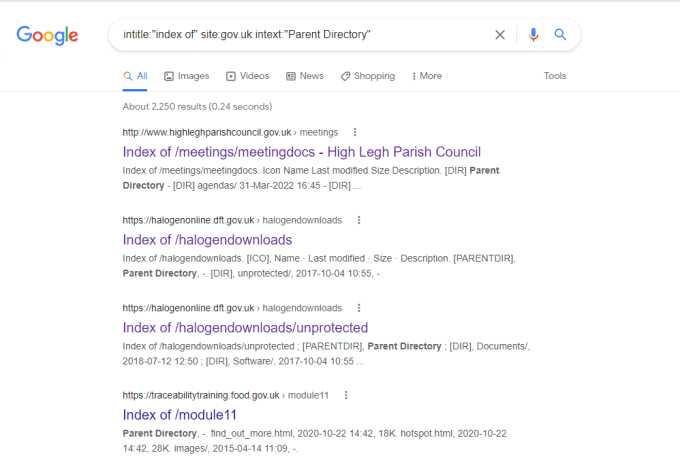Viewport: 680px width, 470px height.
Task: Open Index of /halogendownloads/unprotected result
Action: 245,328
